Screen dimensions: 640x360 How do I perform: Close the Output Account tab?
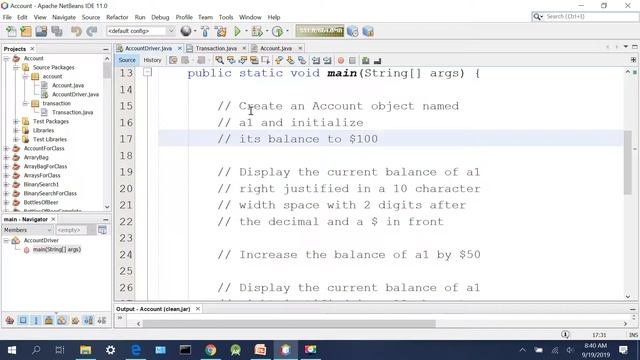pos(198,309)
